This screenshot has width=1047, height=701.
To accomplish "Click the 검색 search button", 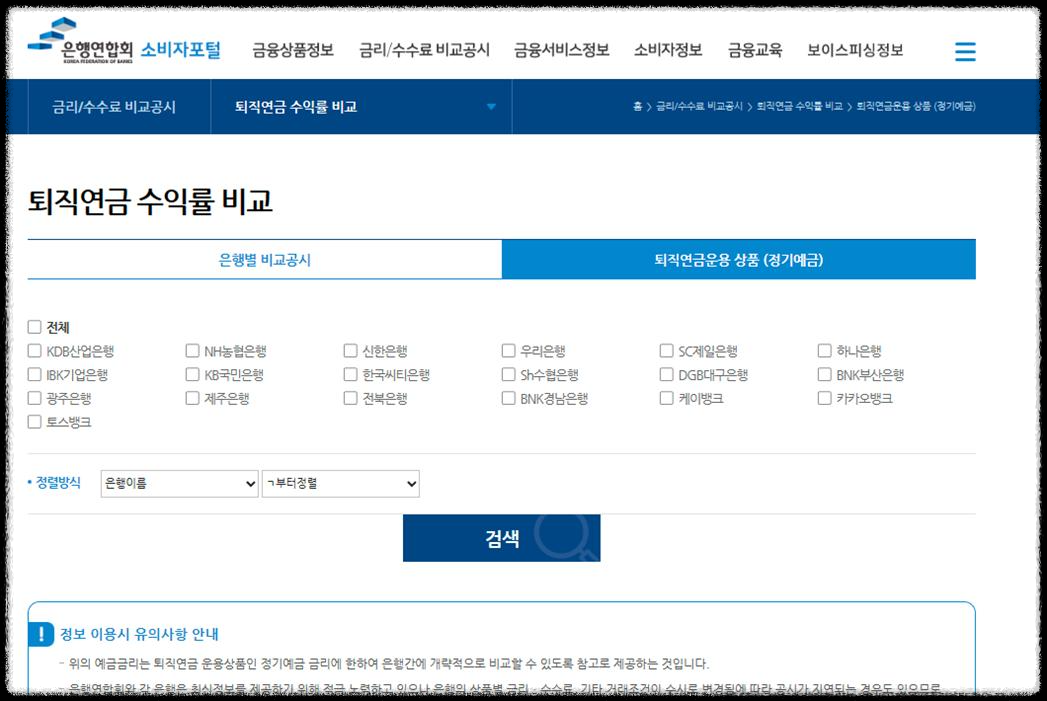I will 500,537.
